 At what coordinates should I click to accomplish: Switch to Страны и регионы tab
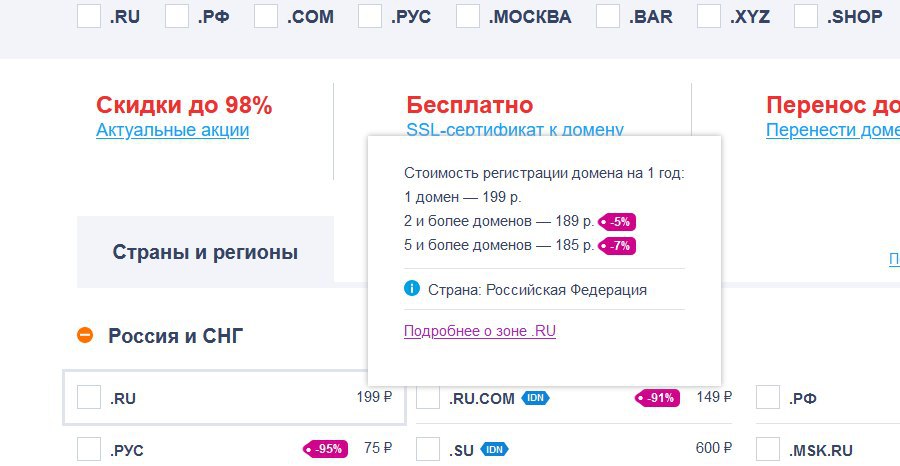(205, 252)
